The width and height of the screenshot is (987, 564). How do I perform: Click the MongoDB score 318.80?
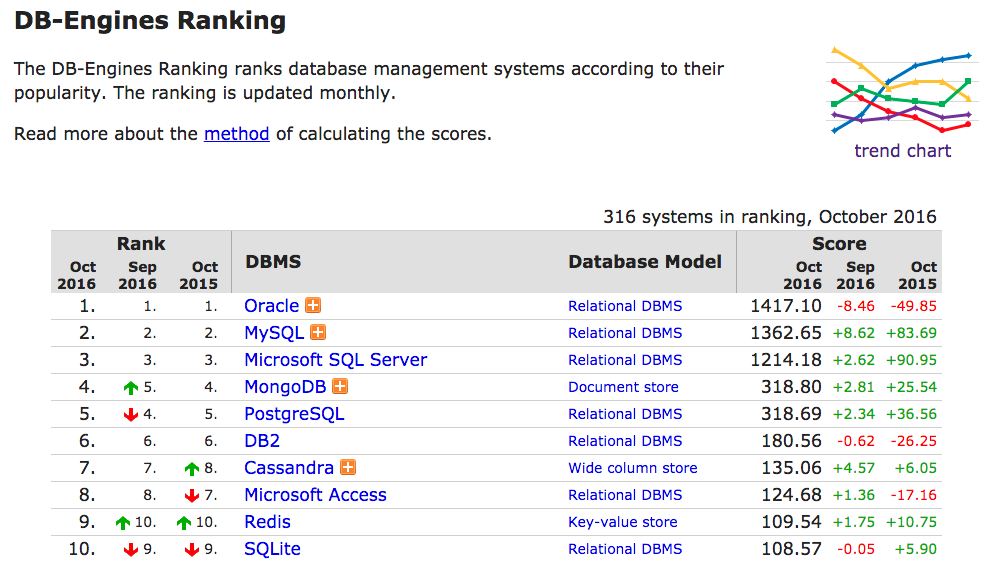[791, 387]
